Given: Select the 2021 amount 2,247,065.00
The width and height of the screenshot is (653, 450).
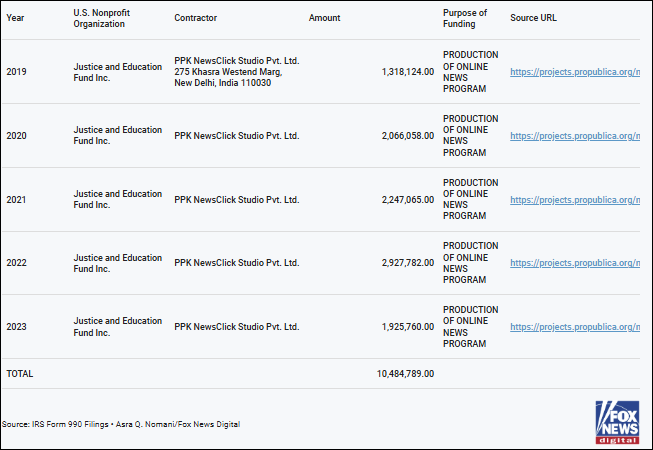Looking at the screenshot, I should [408, 200].
